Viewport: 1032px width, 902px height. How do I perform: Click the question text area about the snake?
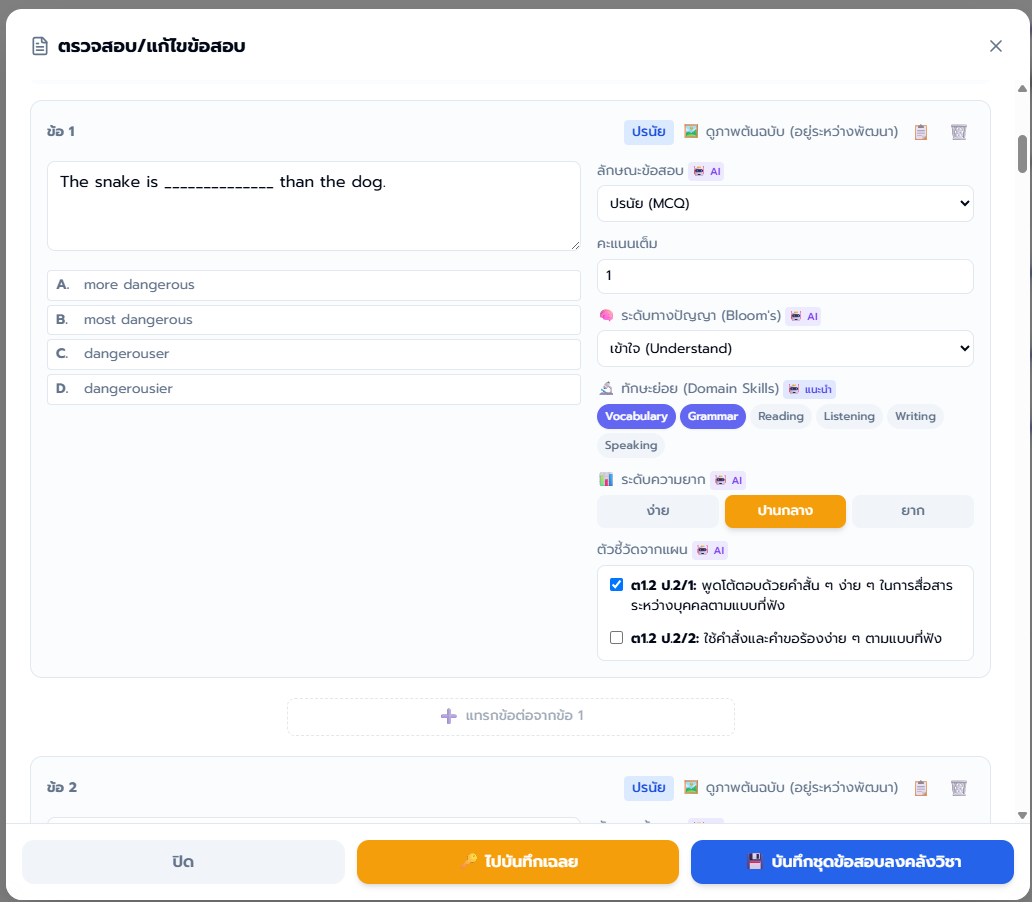click(x=314, y=206)
